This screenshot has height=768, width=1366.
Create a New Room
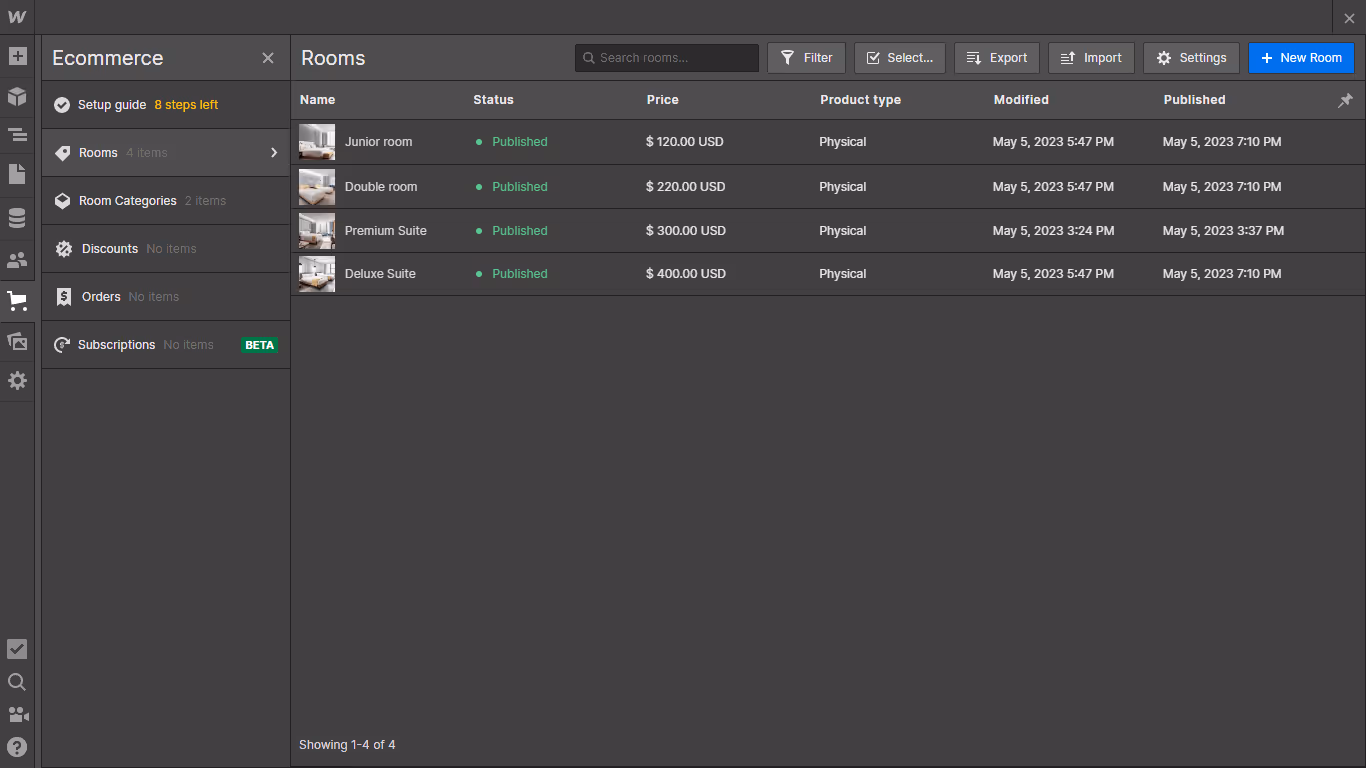(x=1301, y=57)
